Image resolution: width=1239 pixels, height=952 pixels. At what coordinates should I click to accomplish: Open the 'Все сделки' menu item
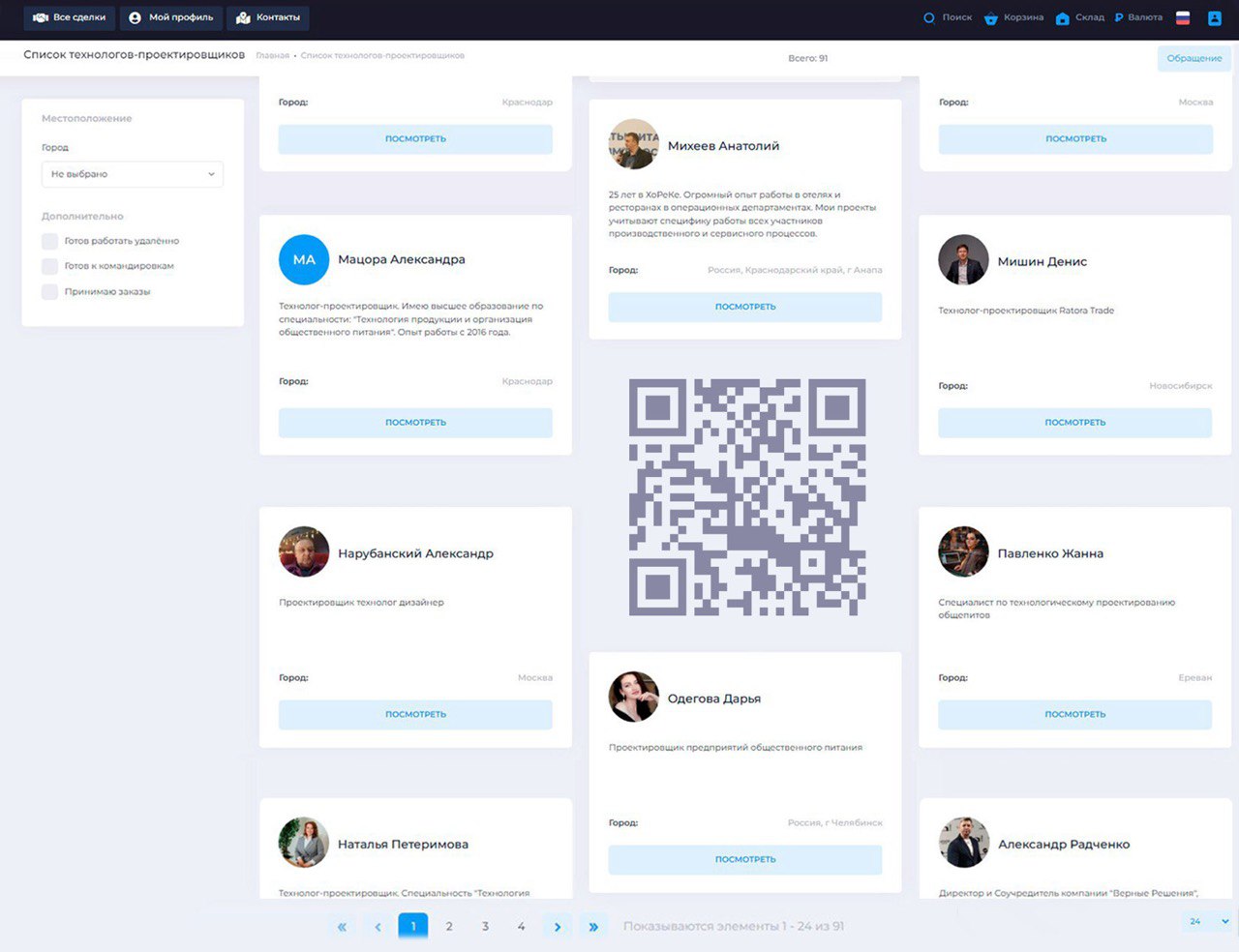click(69, 17)
